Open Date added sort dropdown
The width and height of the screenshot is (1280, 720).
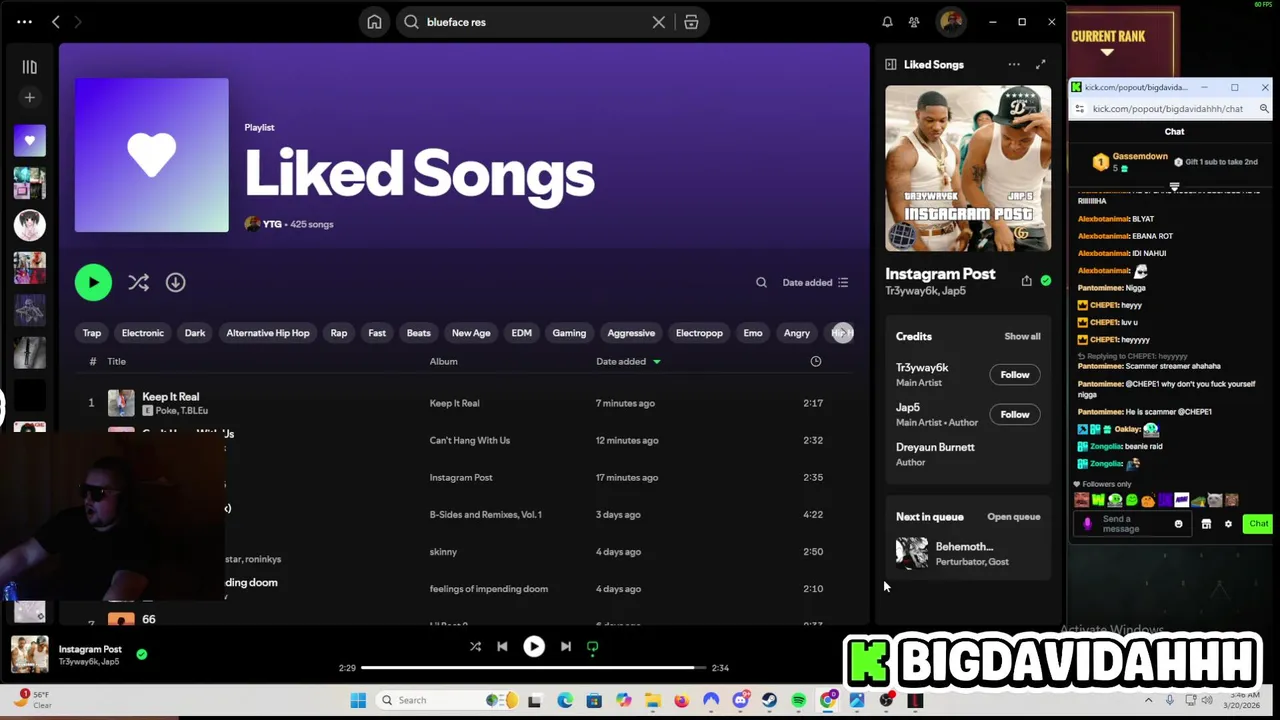[815, 282]
